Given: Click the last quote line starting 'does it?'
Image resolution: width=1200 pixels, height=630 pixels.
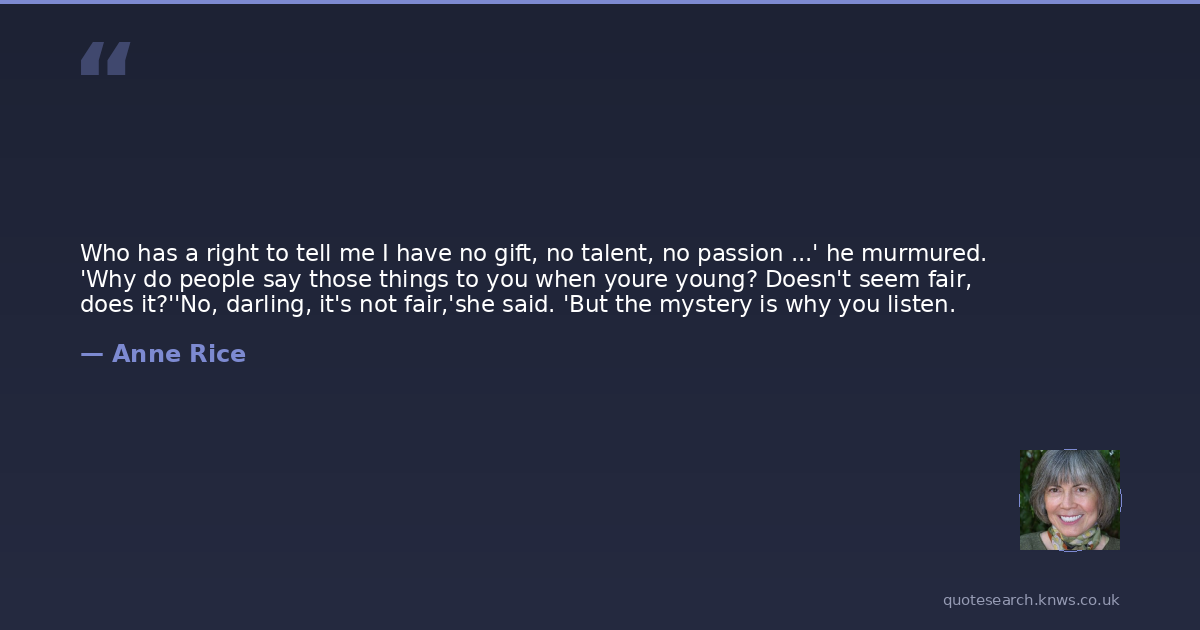Looking at the screenshot, I should coord(517,305).
